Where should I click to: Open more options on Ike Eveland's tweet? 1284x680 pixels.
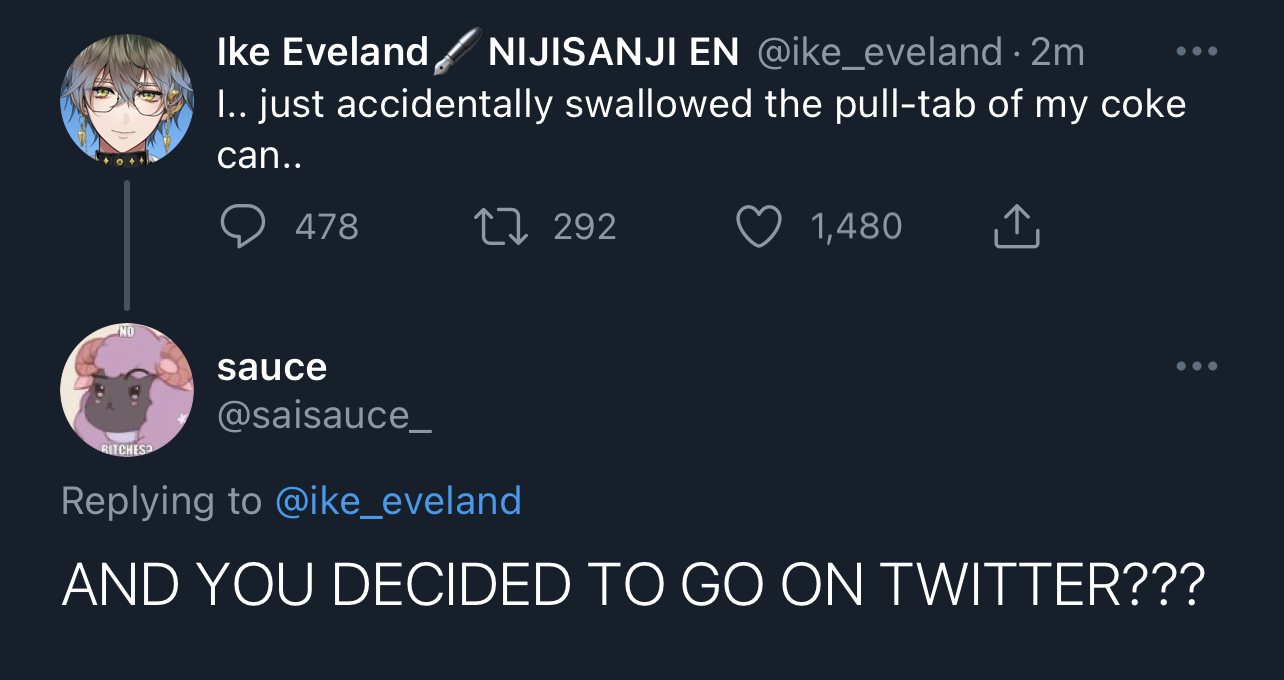[x=1196, y=51]
